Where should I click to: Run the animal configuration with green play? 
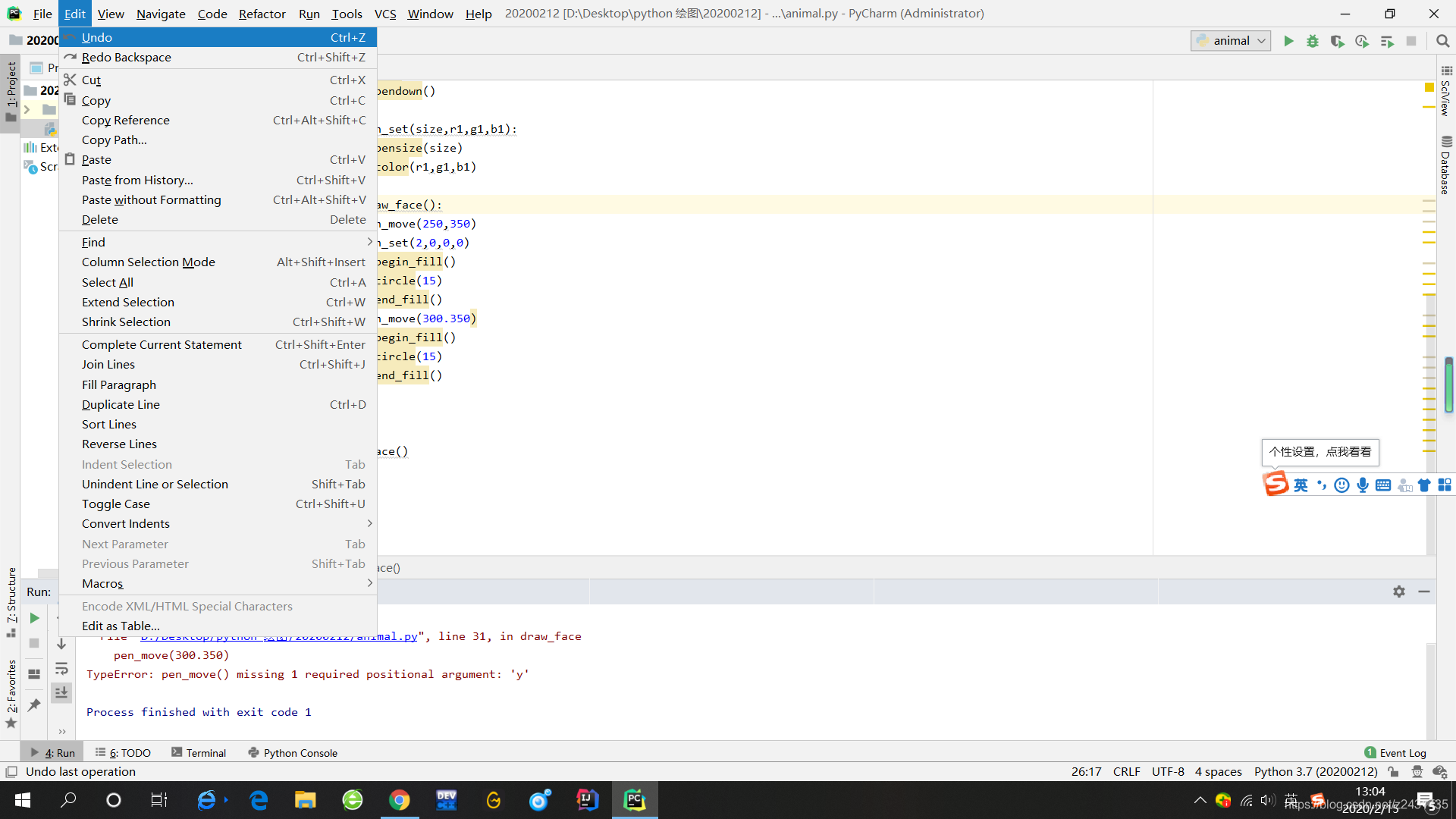click(1288, 41)
